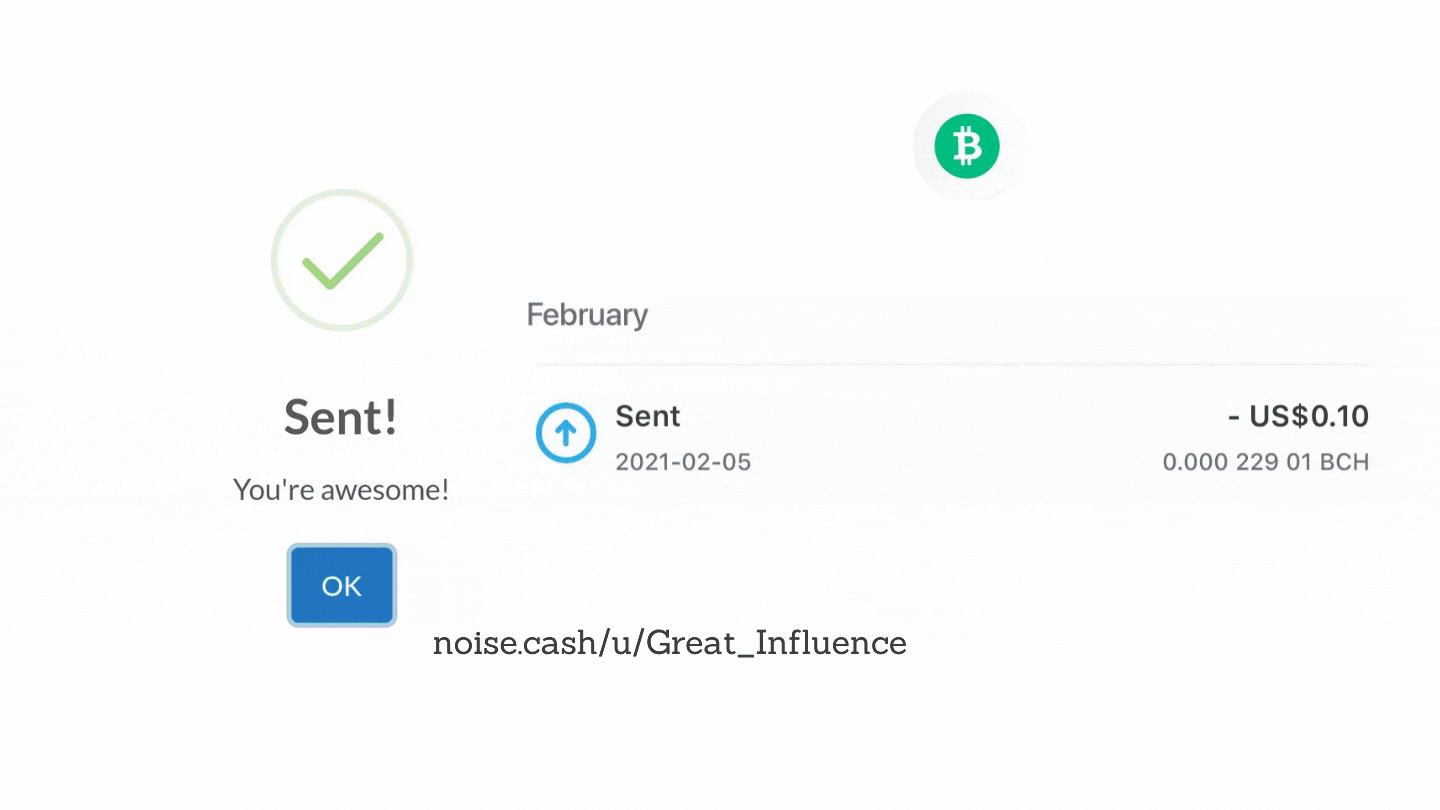Image resolution: width=1440 pixels, height=810 pixels.
Task: Click the green checkmark success icon
Action: [x=343, y=261]
